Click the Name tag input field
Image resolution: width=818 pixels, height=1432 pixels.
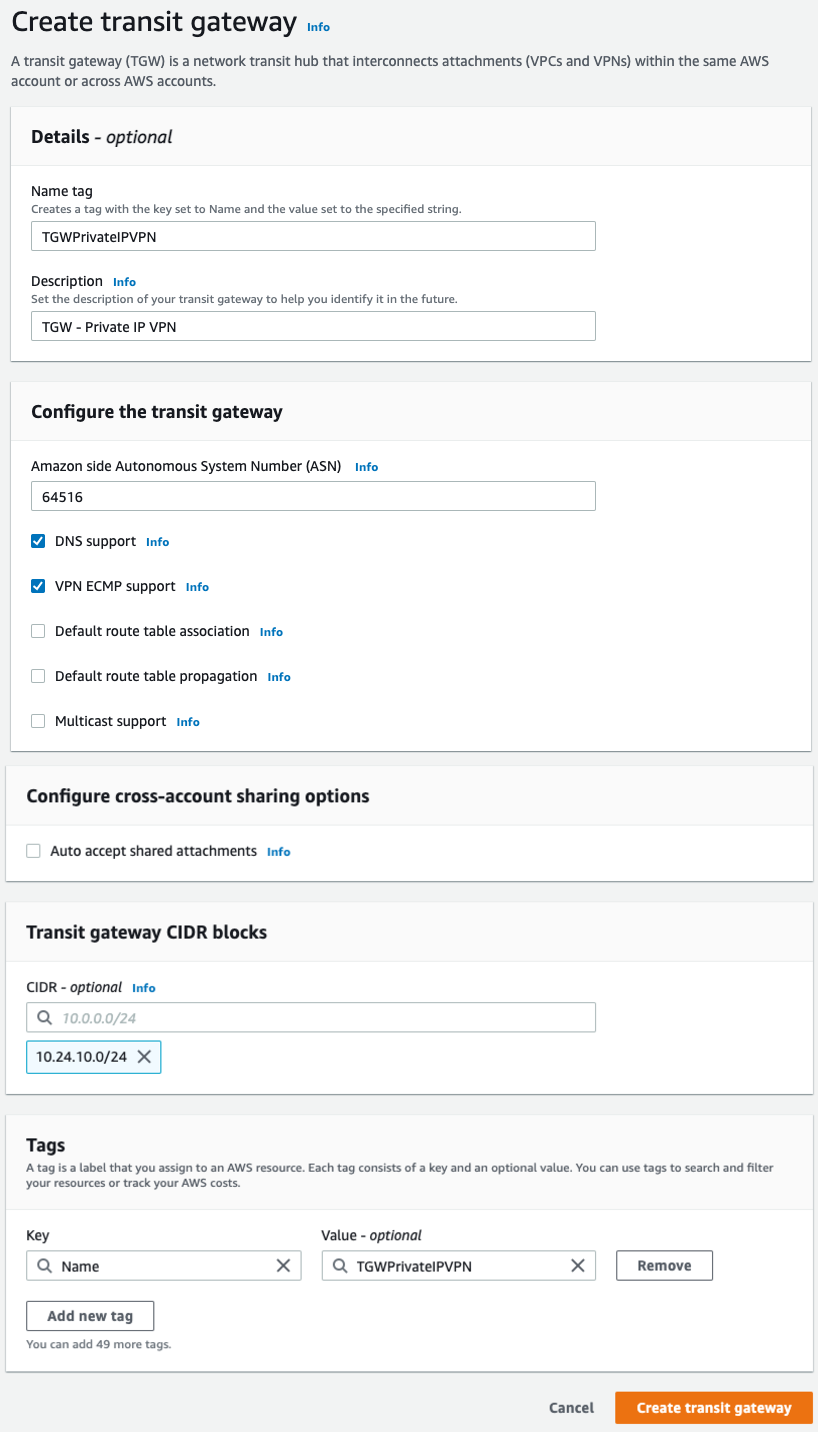pyautogui.click(x=313, y=236)
